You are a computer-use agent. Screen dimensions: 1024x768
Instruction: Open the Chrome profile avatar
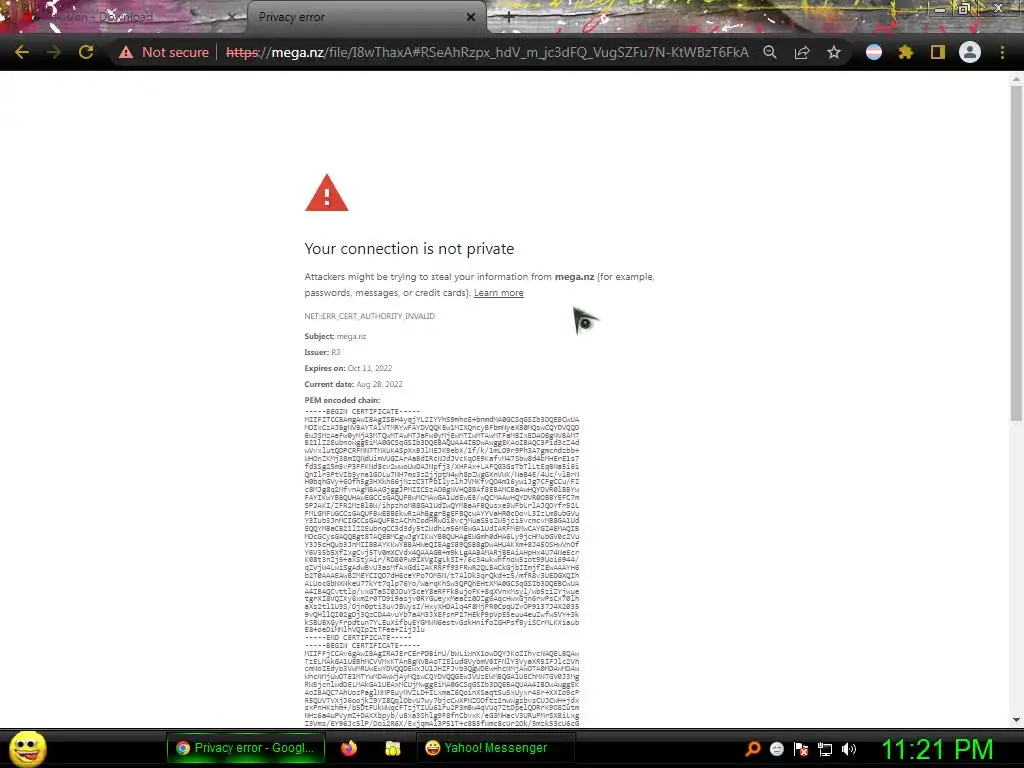click(970, 52)
